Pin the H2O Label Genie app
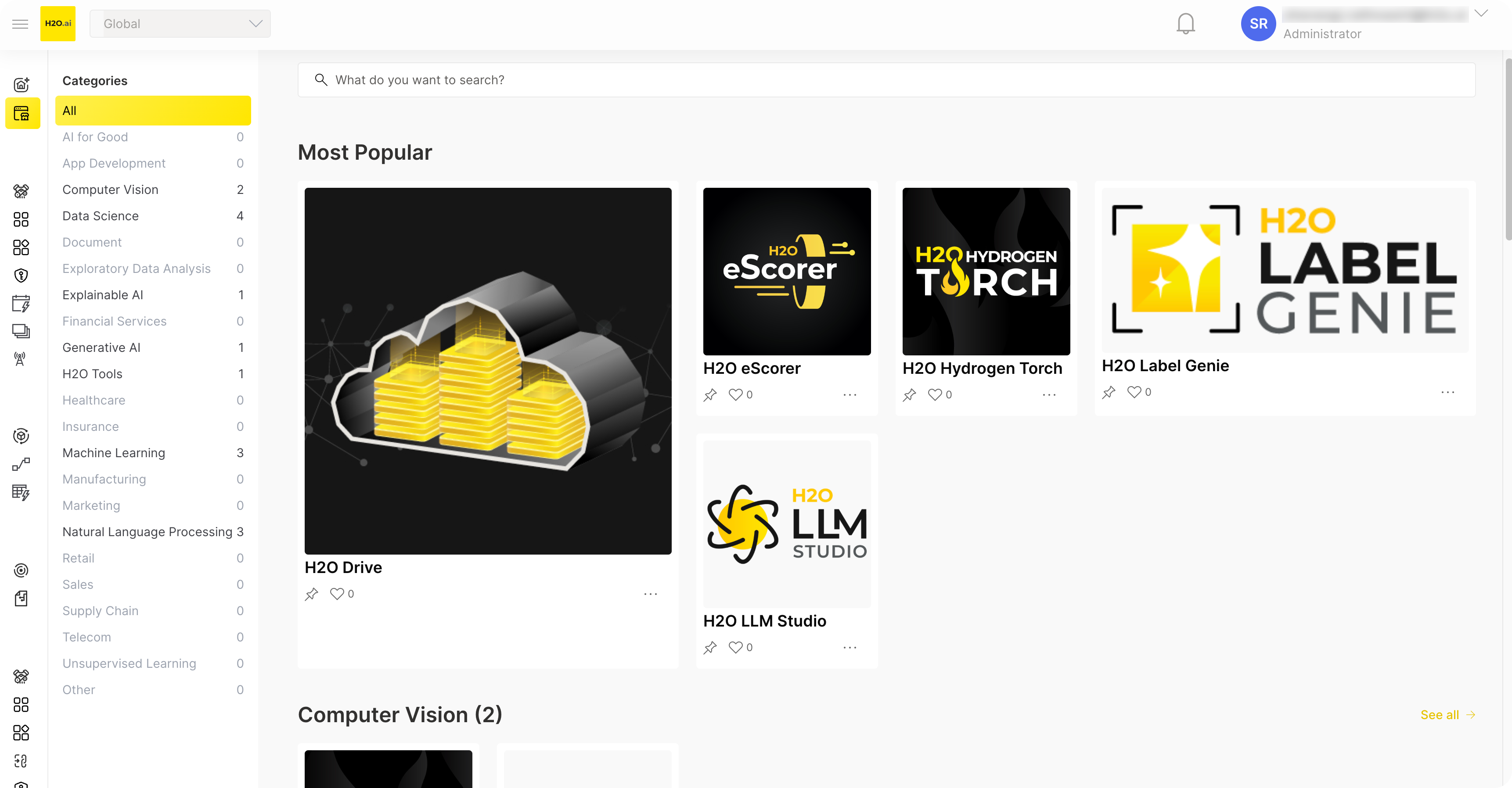This screenshot has width=1512, height=788. (x=1109, y=392)
